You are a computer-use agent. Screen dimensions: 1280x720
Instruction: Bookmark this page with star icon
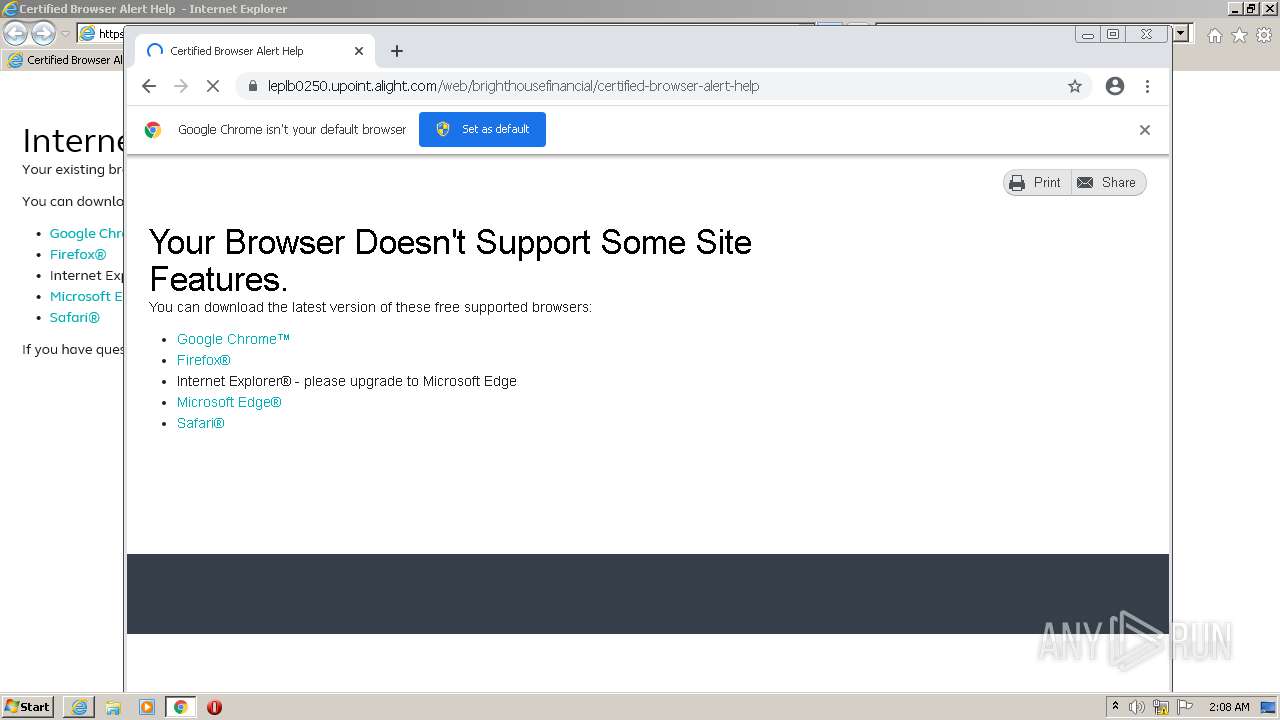[x=1075, y=86]
